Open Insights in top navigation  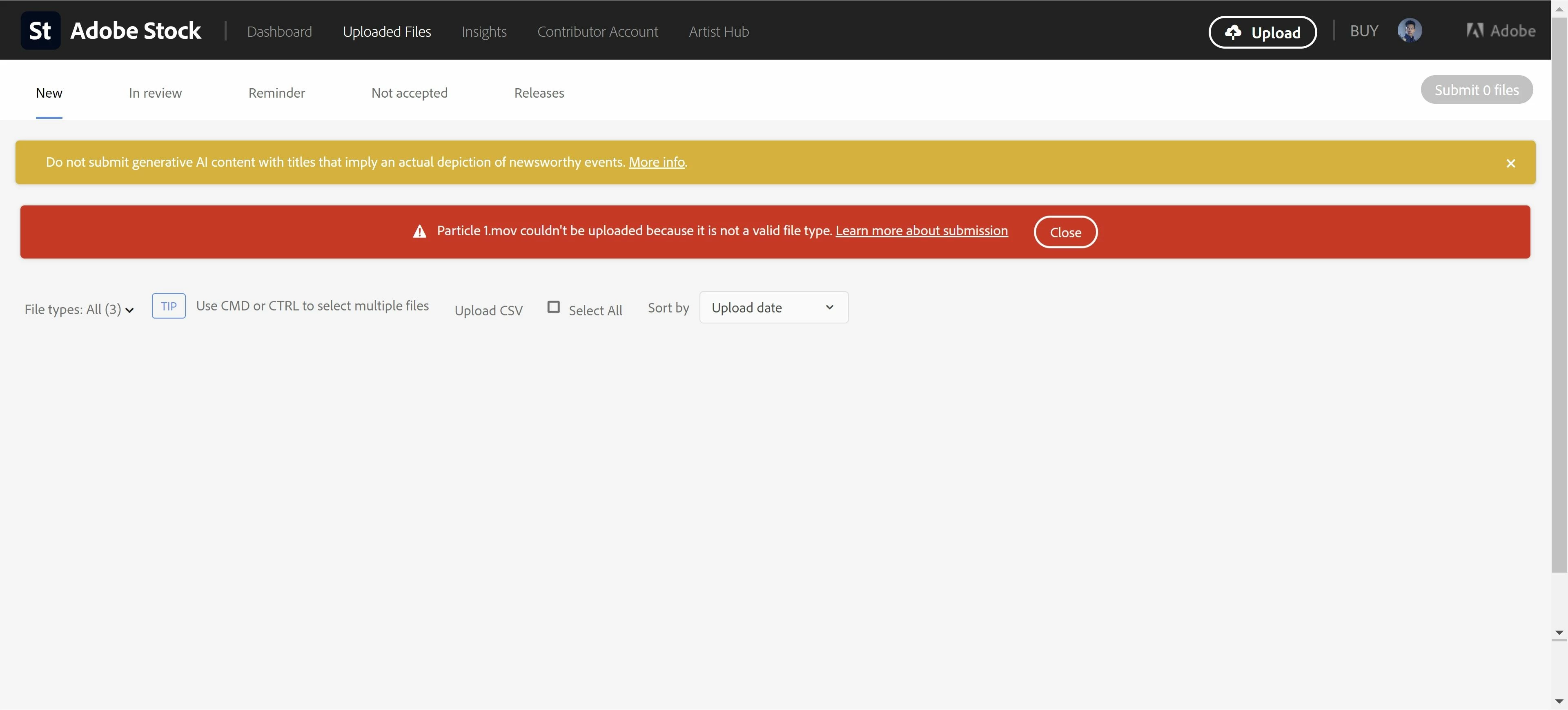pos(484,32)
